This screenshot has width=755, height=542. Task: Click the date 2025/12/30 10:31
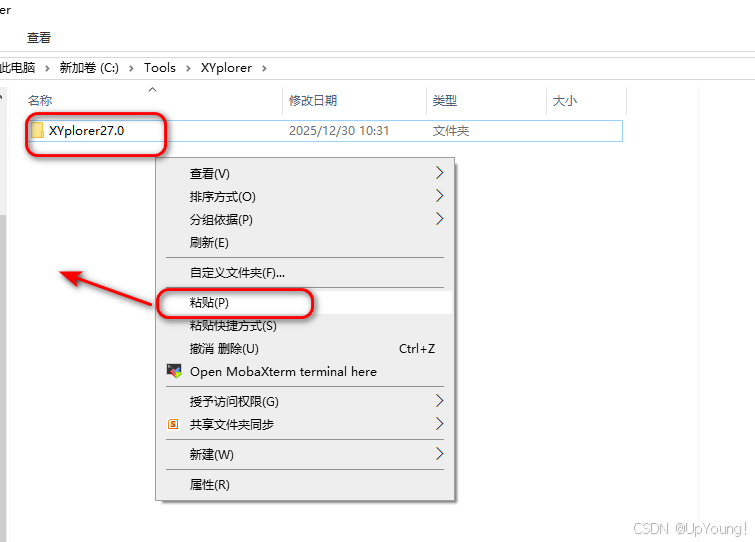[339, 131]
